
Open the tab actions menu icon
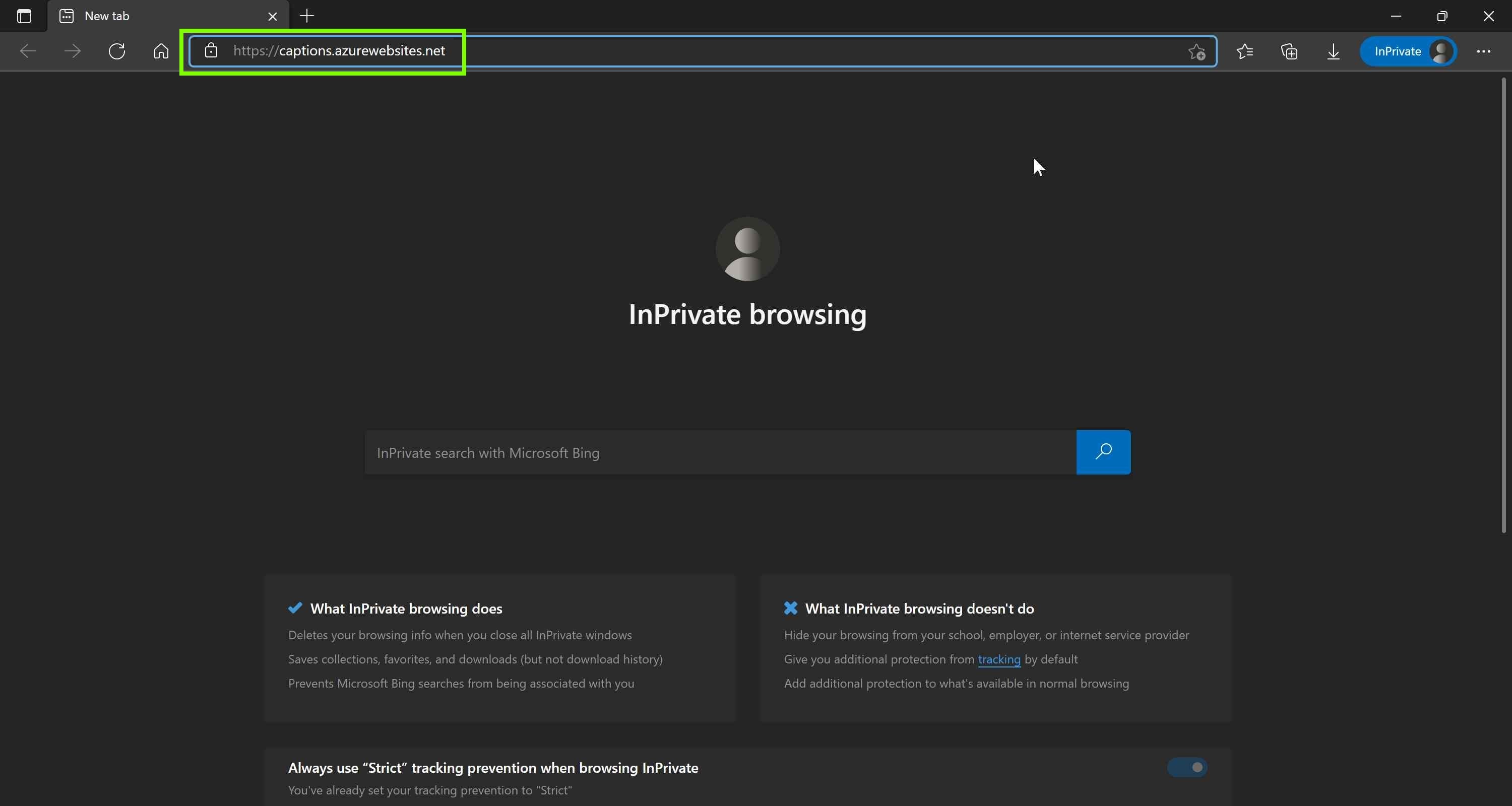(24, 16)
